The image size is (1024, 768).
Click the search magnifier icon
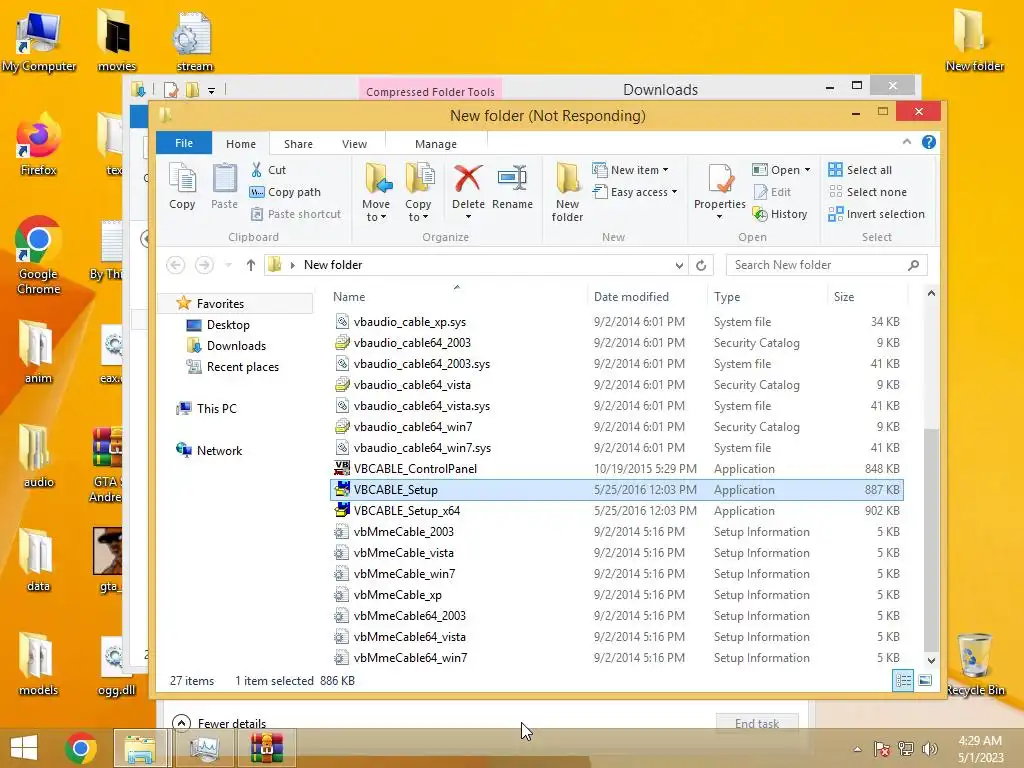(x=913, y=265)
